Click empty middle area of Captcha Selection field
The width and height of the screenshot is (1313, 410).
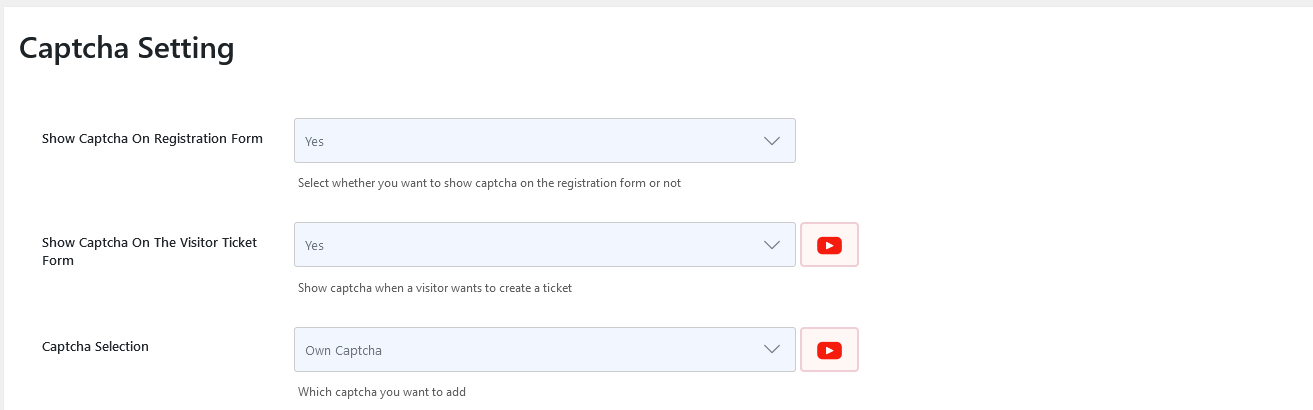pos(560,350)
